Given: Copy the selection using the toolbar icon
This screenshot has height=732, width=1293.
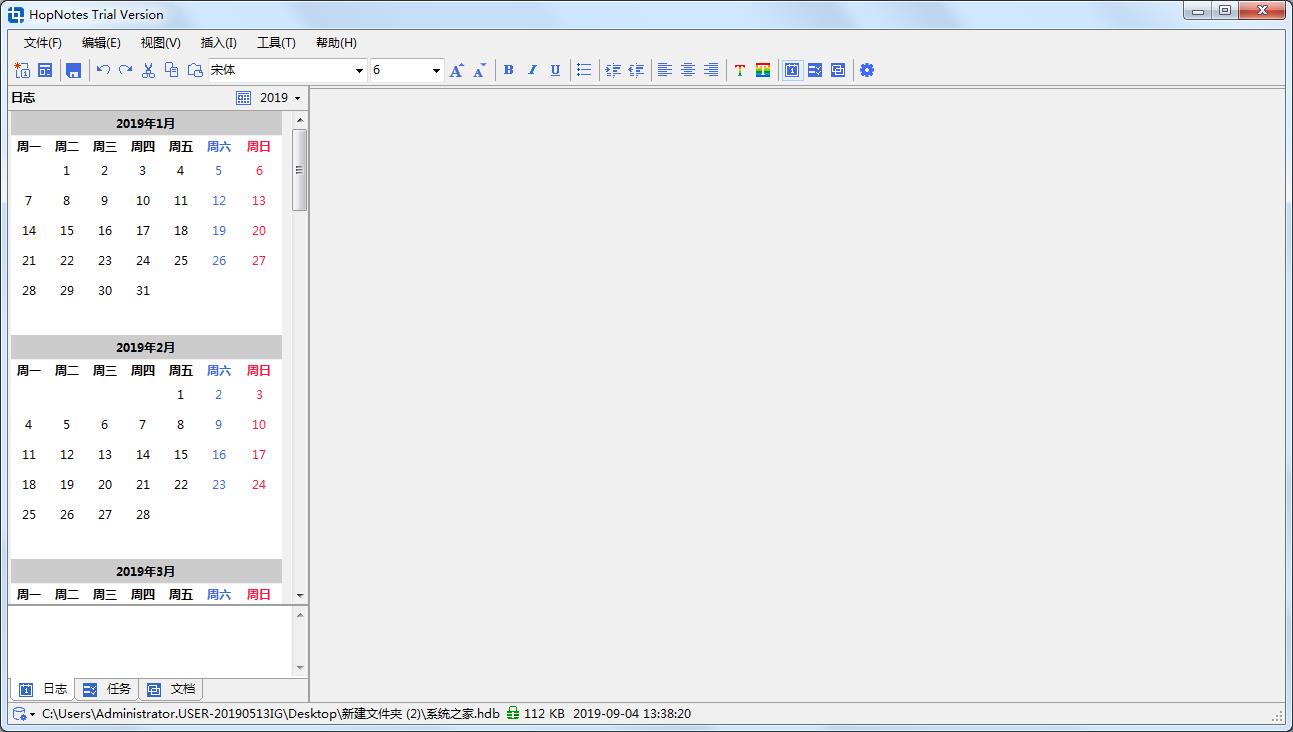Looking at the screenshot, I should click(x=172, y=70).
